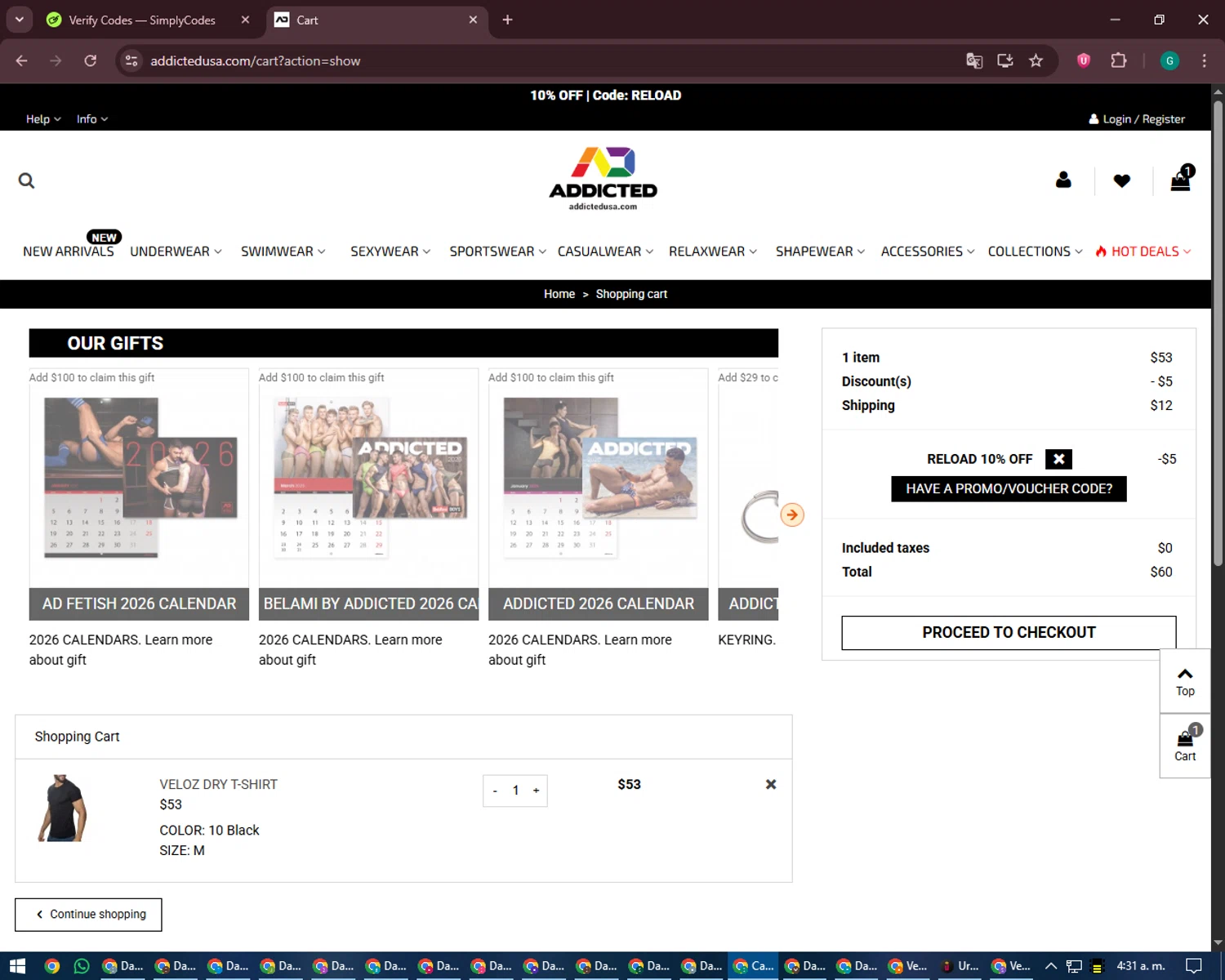Bookmark this page with star icon
This screenshot has width=1225, height=980.
pos(1036,60)
